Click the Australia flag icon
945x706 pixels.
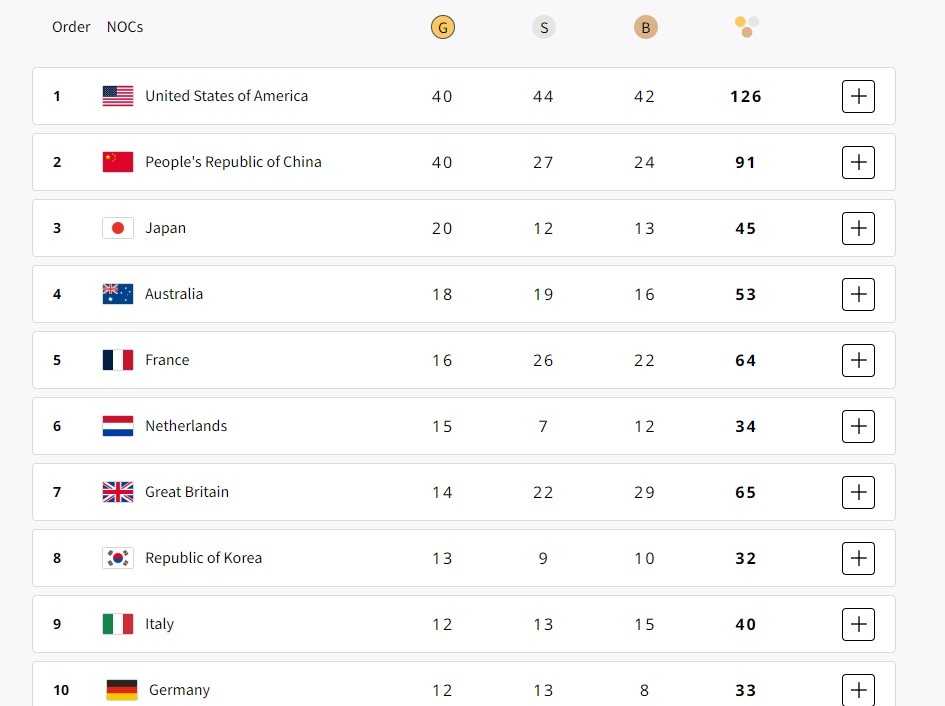point(117,293)
